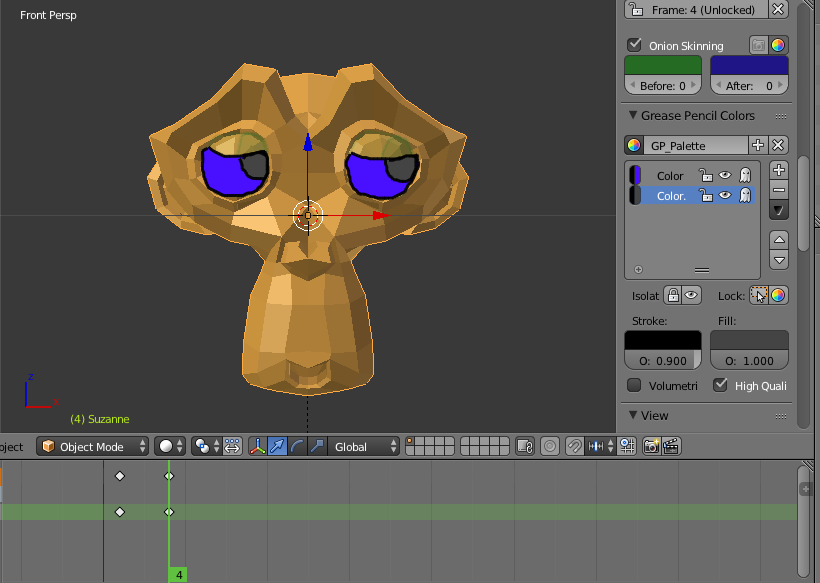Image resolution: width=820 pixels, height=583 pixels.
Task: Toggle the snap magnet icon
Action: tap(574, 447)
